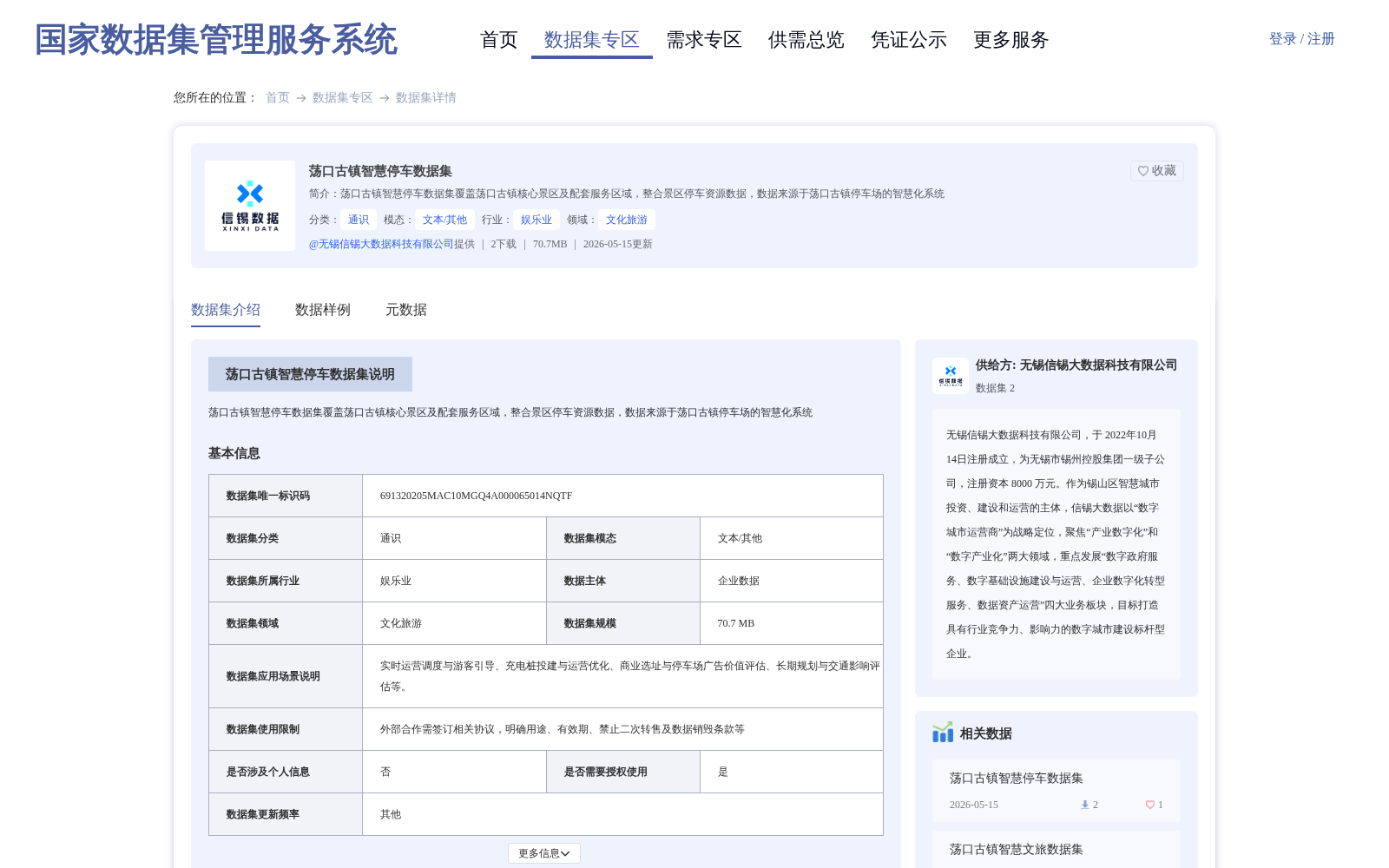Screen dimensions: 1389x868
Task: Select the 数据集介绍 tab
Action: (x=226, y=310)
